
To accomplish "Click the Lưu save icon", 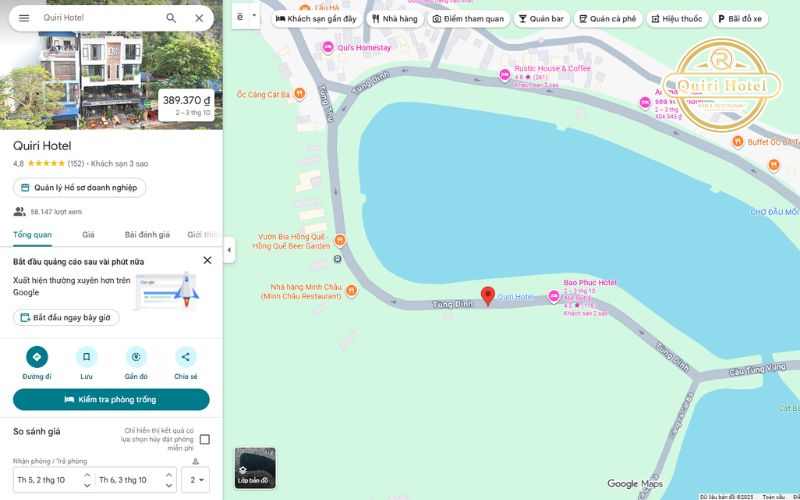I will (86, 357).
